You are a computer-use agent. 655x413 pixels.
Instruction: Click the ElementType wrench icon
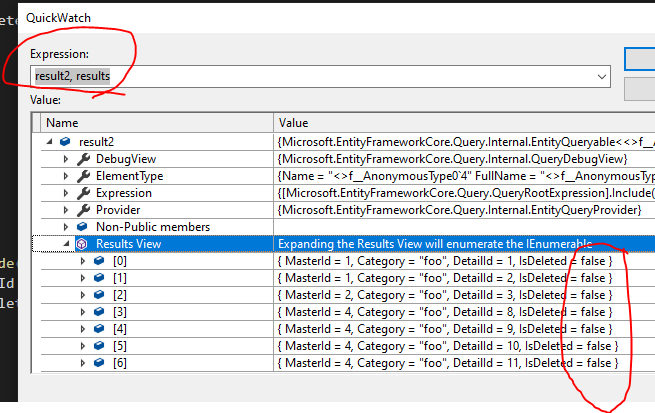point(83,176)
